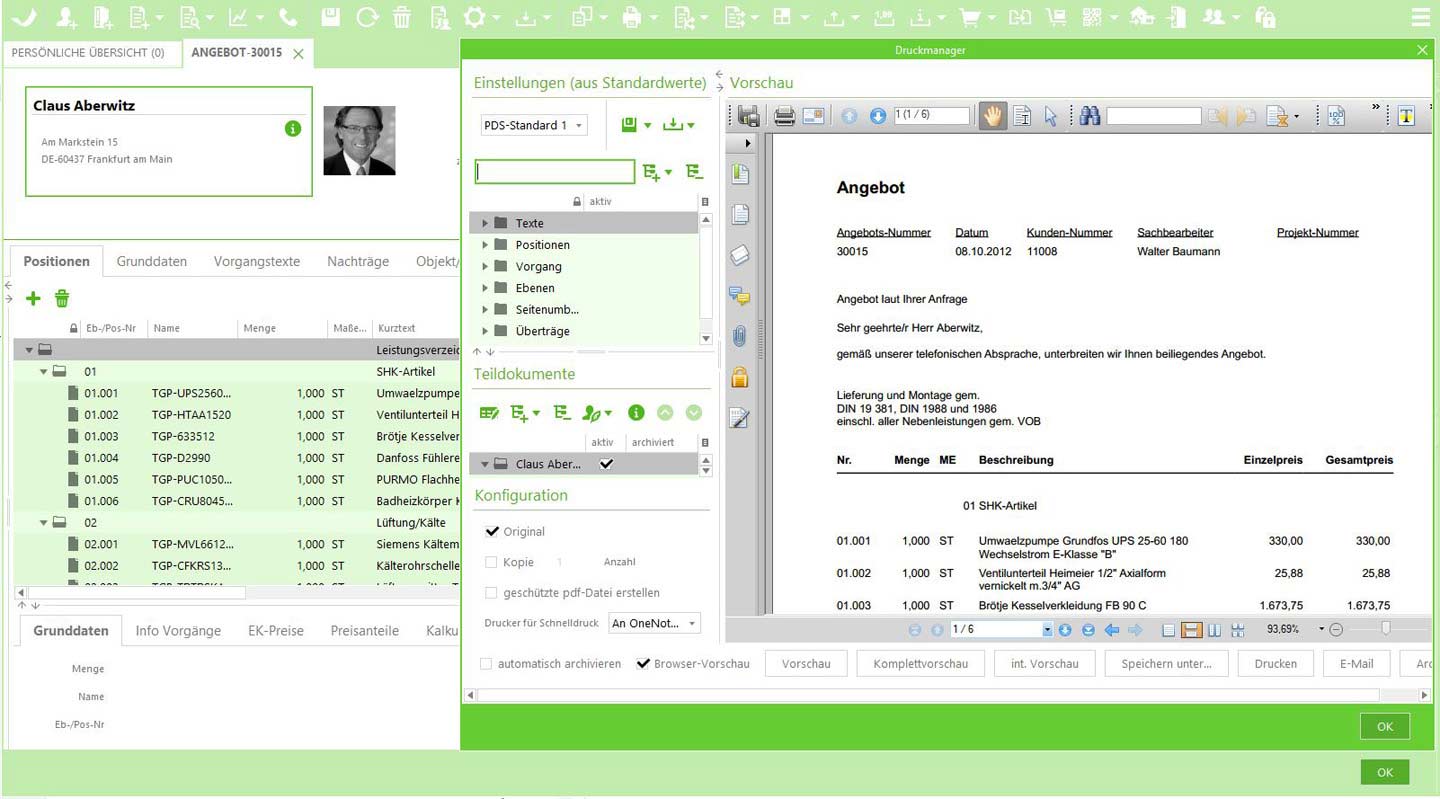Click the binoculars search icon in preview
1440x799 pixels.
(1090, 116)
